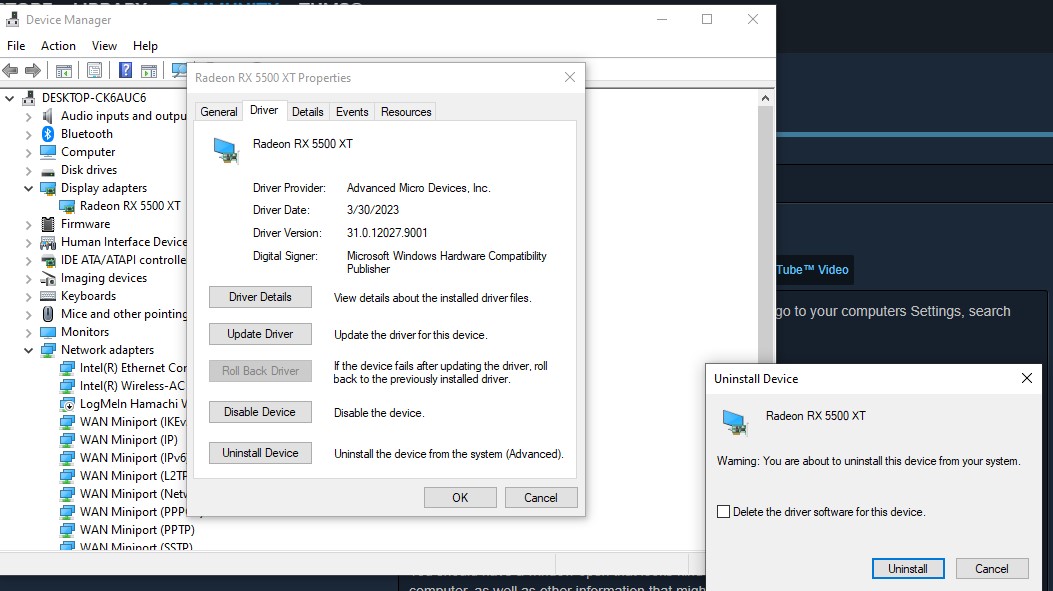
Task: Switch to the General tab
Action: [x=219, y=112]
